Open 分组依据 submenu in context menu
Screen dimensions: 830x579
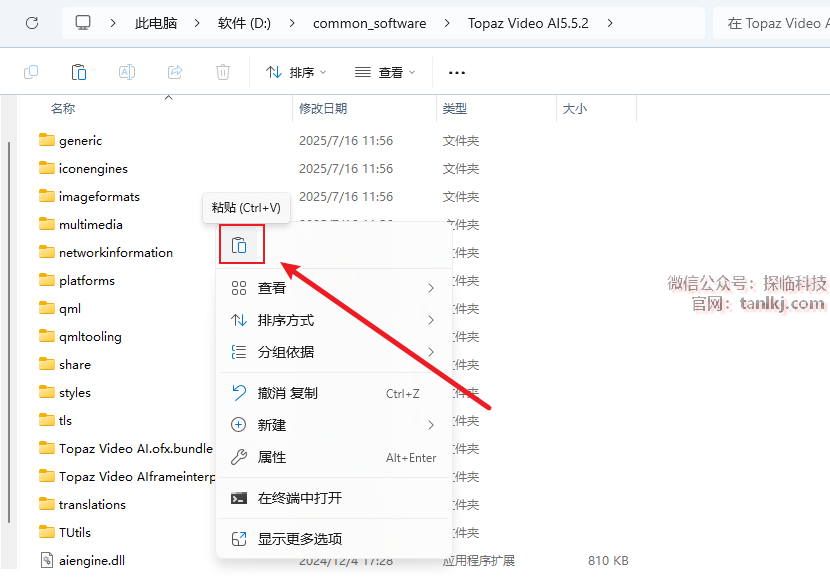click(x=334, y=352)
